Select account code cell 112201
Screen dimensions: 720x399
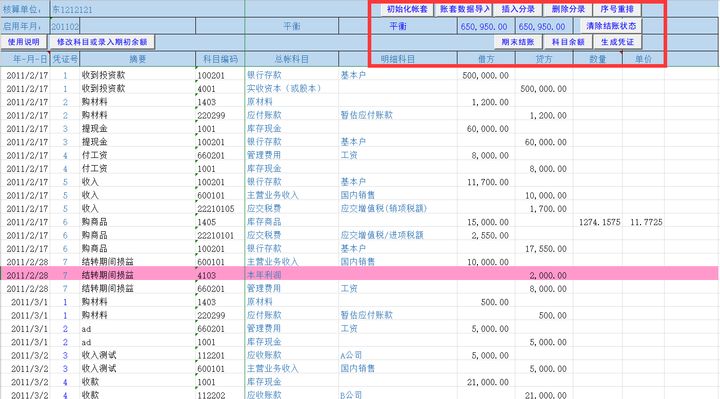pyautogui.click(x=220, y=355)
